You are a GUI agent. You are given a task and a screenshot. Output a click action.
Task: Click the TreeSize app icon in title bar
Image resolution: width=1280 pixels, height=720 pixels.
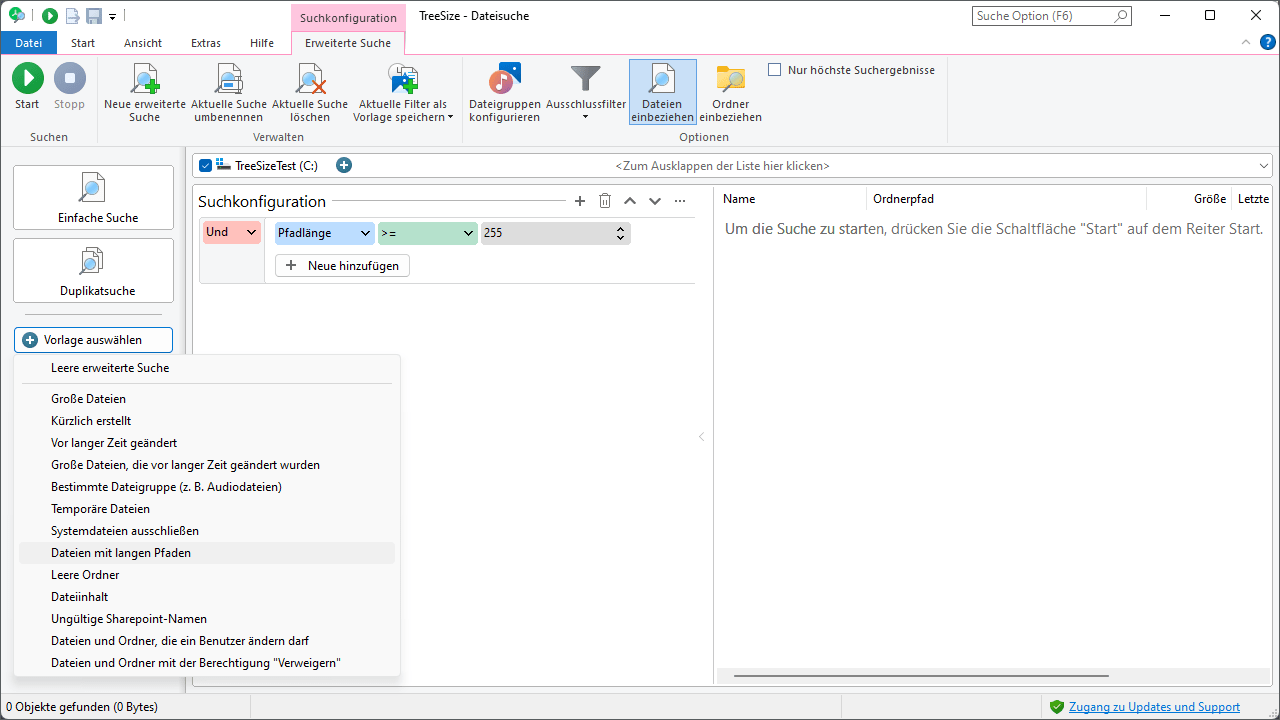click(17, 16)
